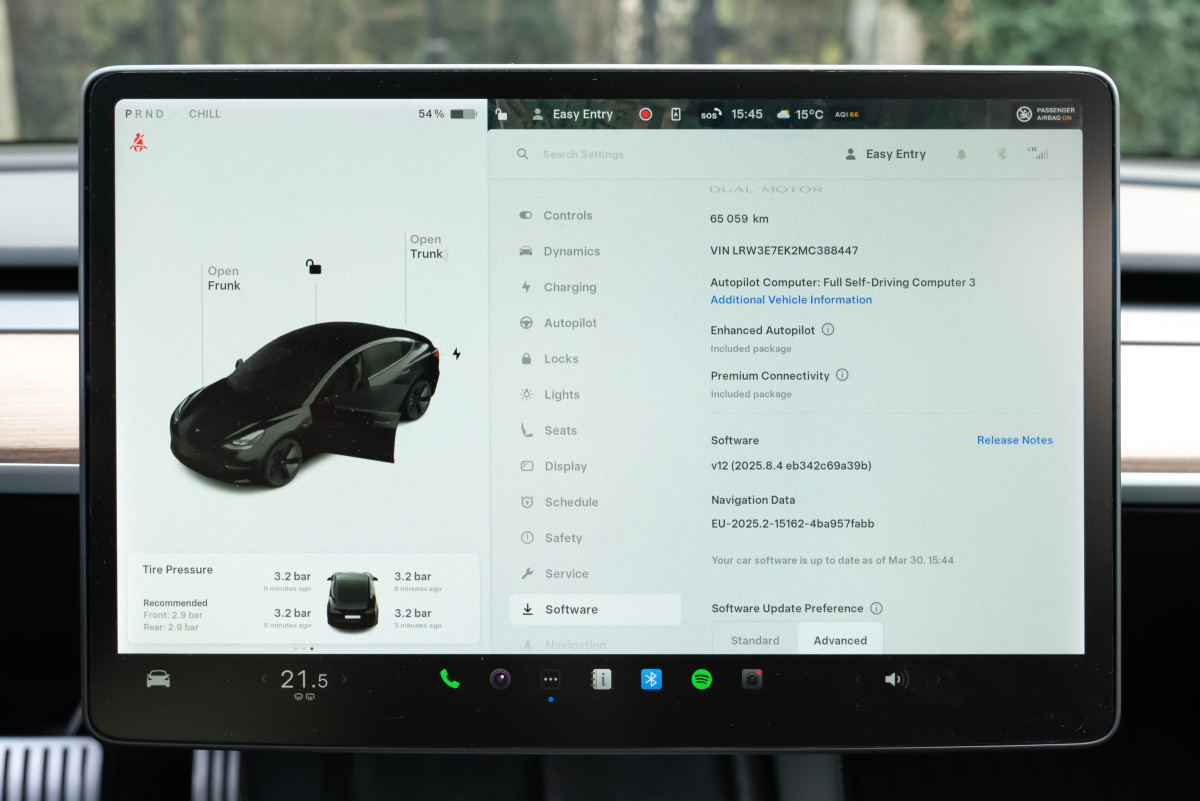1200x801 pixels.
Task: Tap the VIN LRW3E7EK2MC388447 text
Action: tap(784, 251)
